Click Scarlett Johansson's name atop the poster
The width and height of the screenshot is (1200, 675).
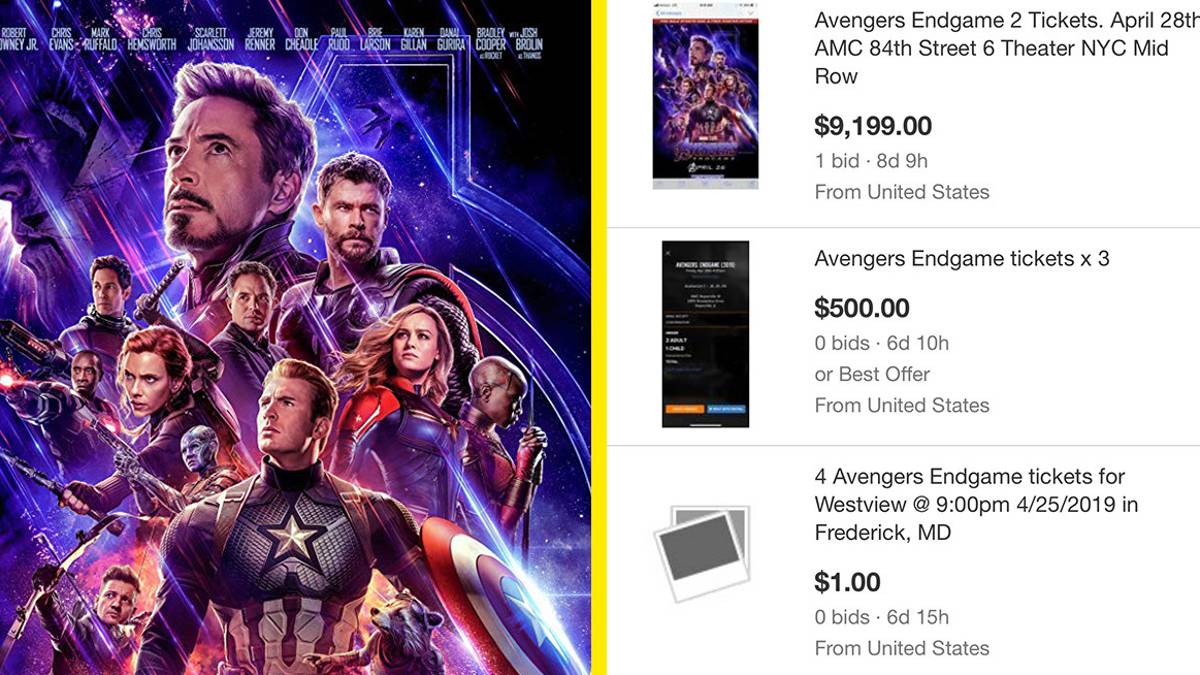(x=210, y=38)
